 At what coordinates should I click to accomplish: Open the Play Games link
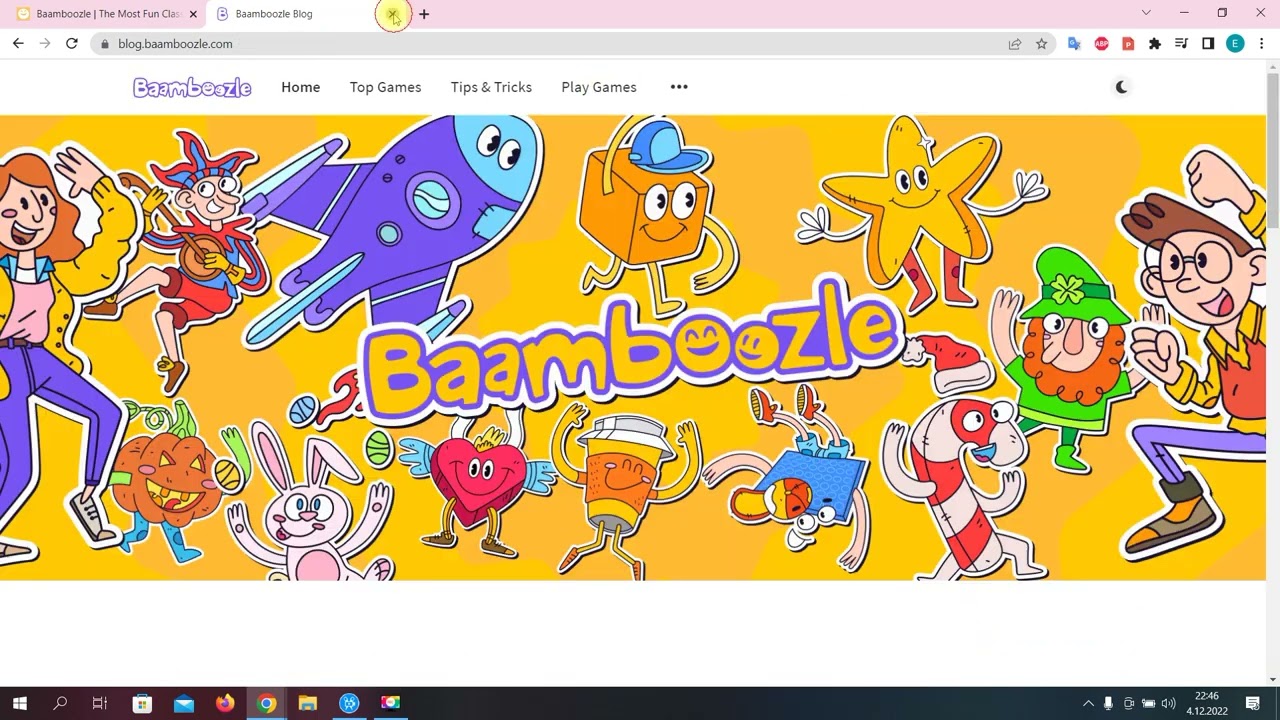point(599,87)
